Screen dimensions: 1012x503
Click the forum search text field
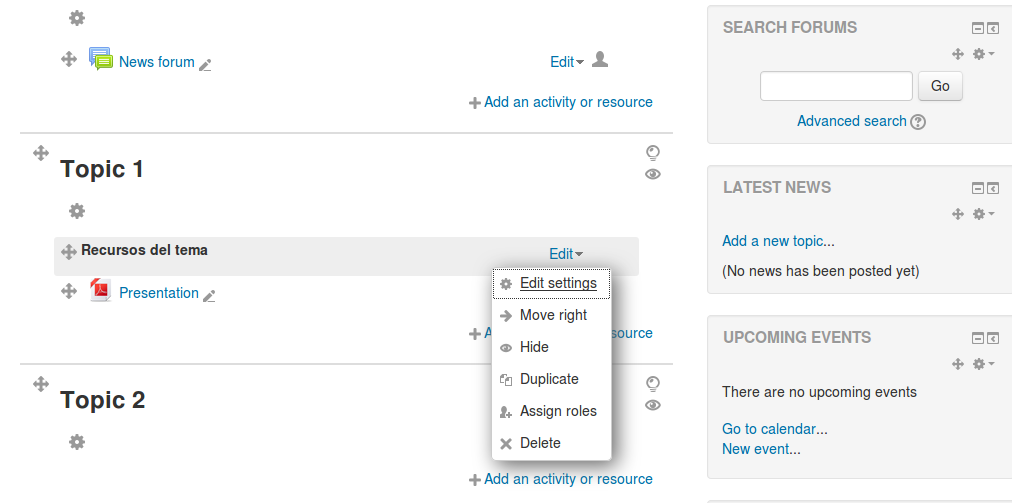pyautogui.click(x=836, y=86)
